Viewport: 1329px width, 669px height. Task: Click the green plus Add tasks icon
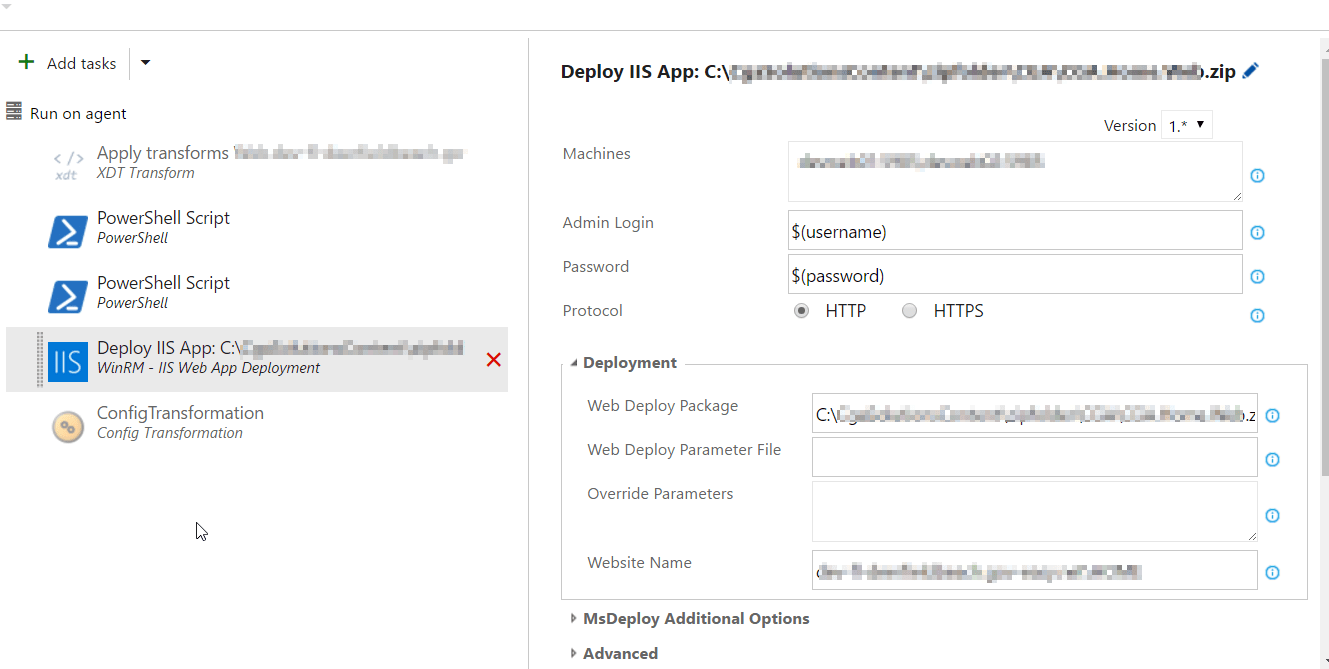point(26,63)
